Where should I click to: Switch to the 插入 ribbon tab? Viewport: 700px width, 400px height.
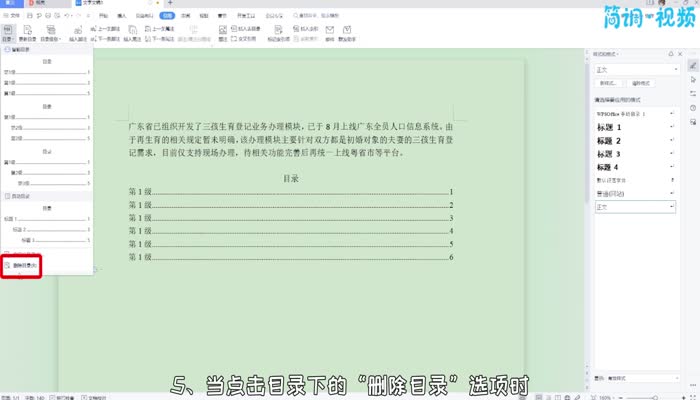click(x=121, y=17)
